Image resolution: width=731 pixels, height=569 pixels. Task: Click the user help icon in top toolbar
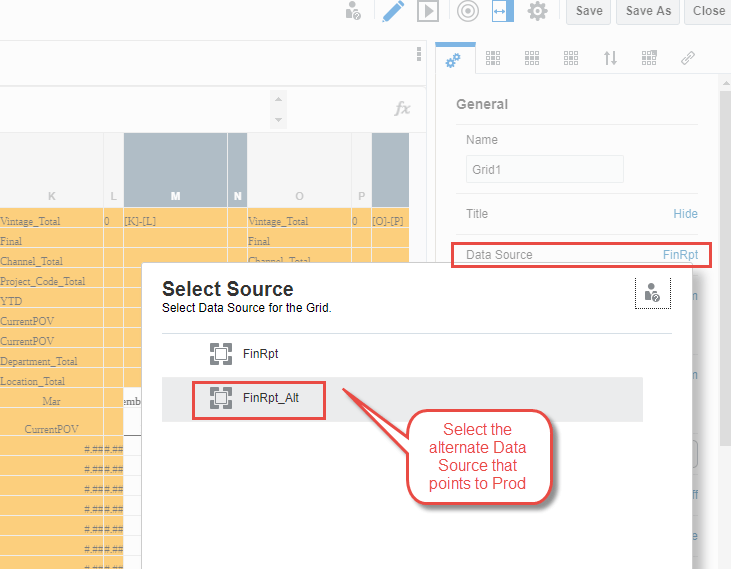pyautogui.click(x=353, y=11)
